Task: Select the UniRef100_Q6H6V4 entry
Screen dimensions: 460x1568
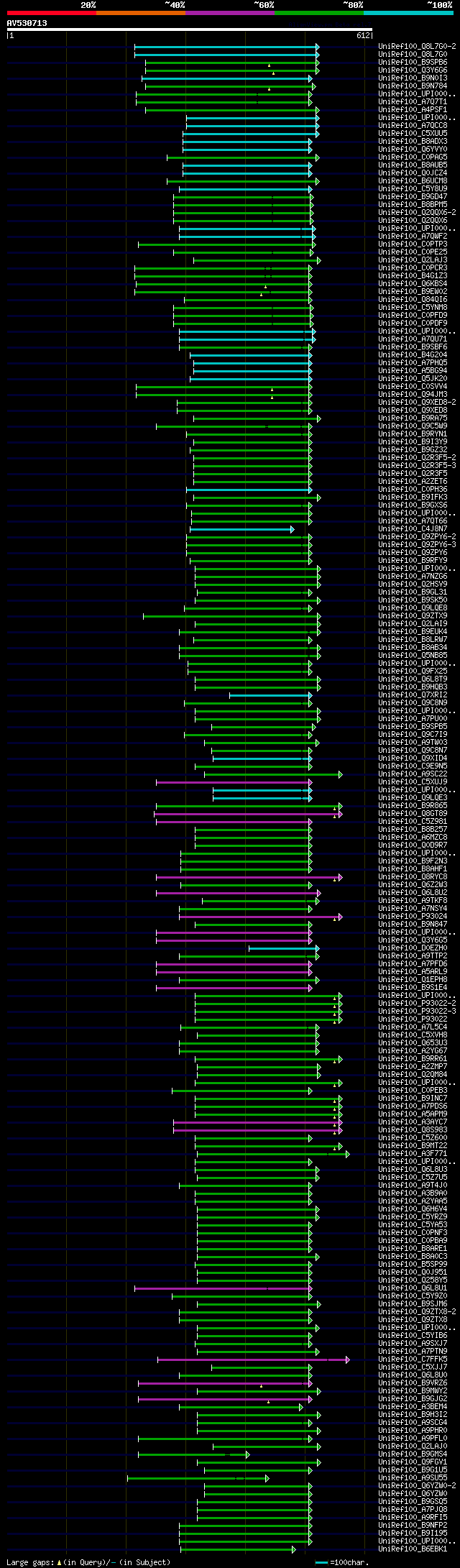Action: (413, 1209)
